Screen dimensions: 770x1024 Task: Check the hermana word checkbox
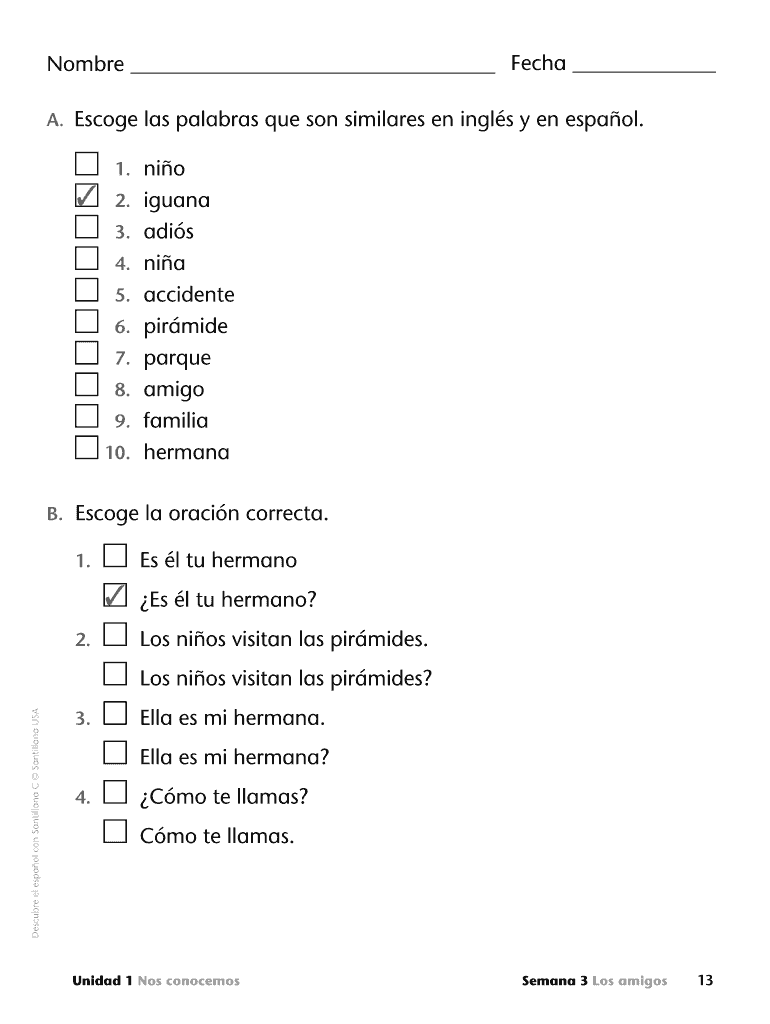coord(87,448)
